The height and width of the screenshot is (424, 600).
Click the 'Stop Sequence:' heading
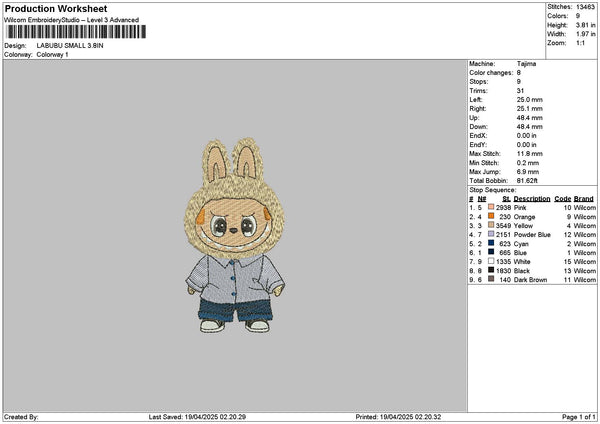click(x=492, y=190)
